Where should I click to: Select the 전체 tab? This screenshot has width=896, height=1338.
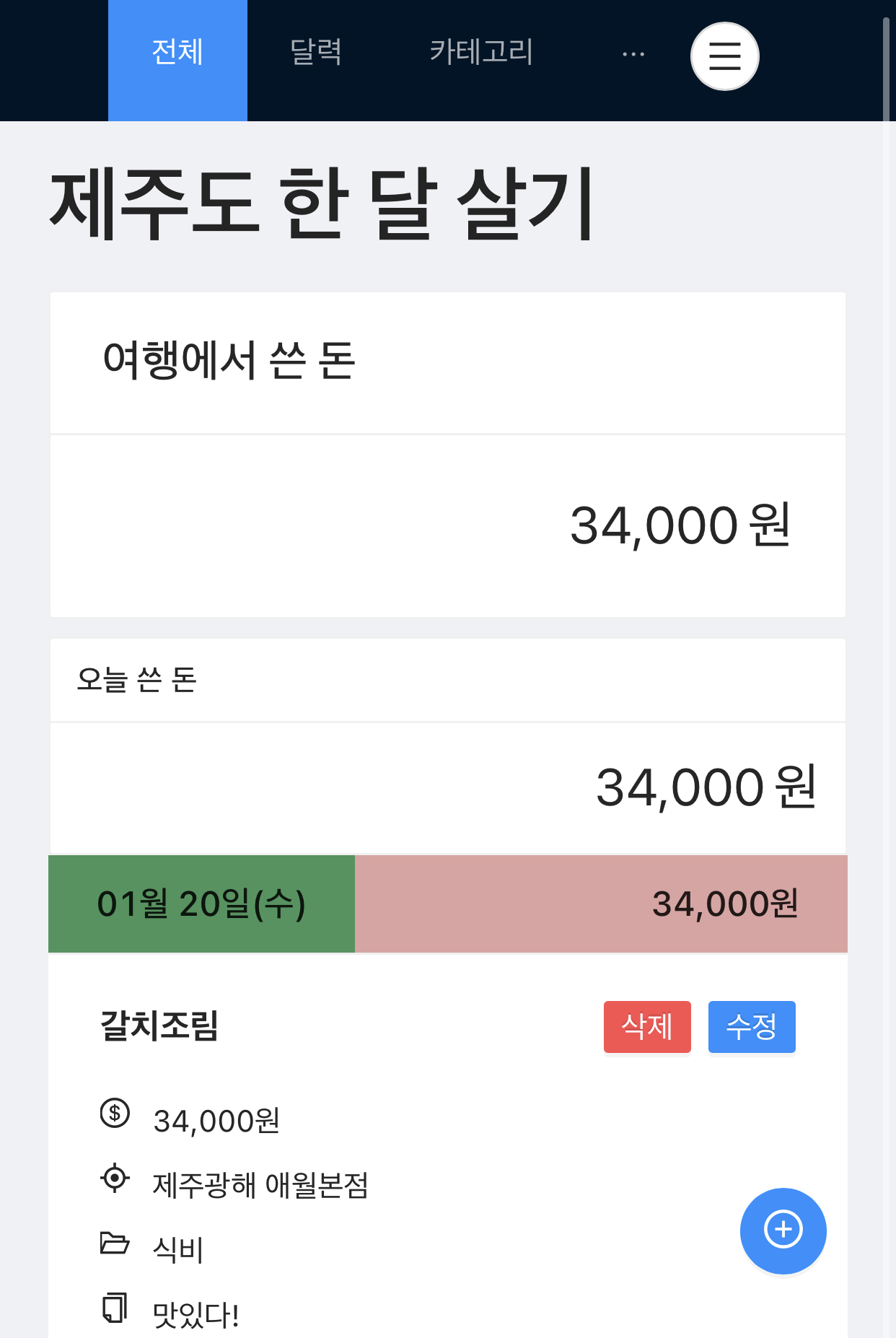point(177,49)
